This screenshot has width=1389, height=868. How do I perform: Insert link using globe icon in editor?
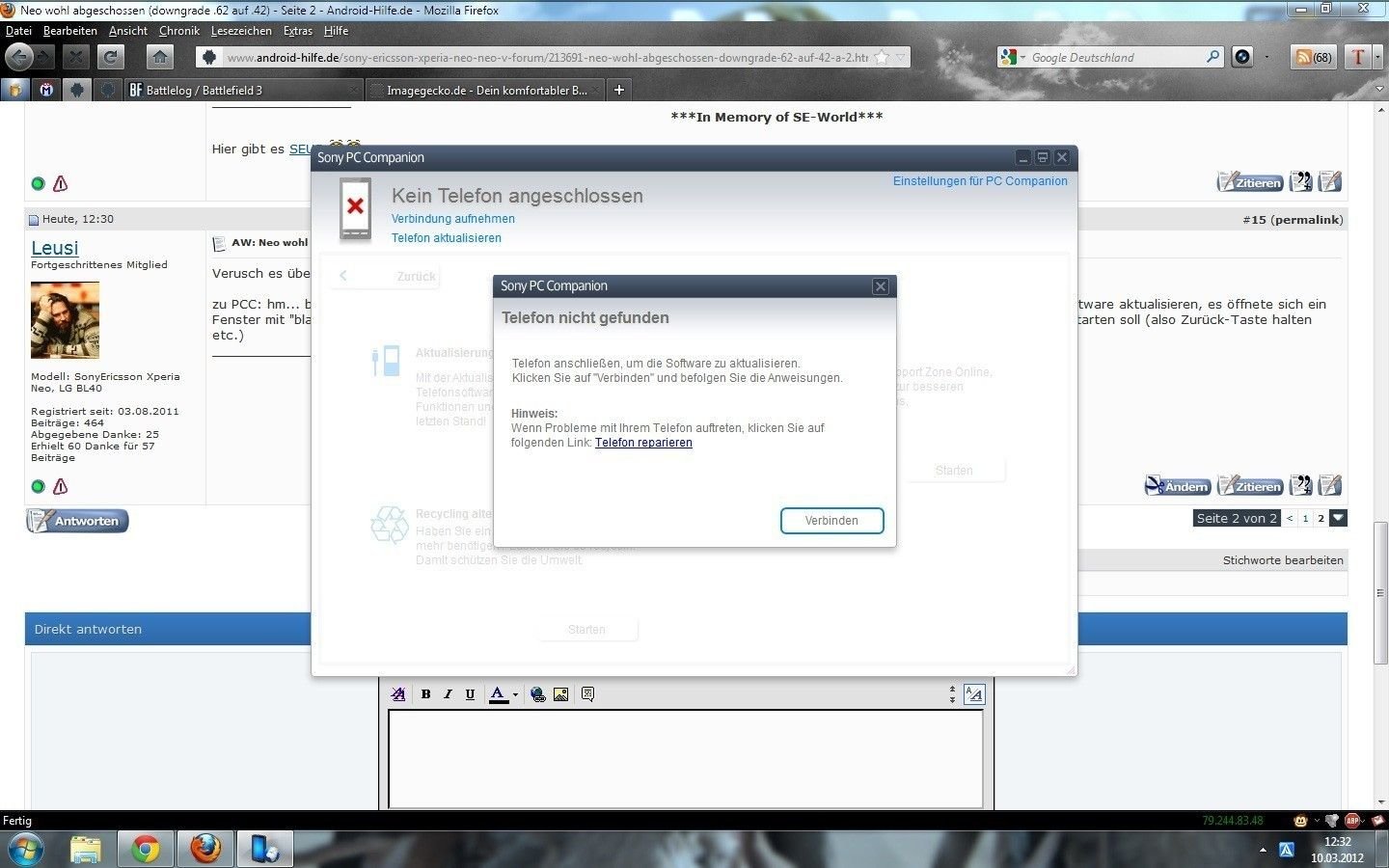click(x=538, y=694)
